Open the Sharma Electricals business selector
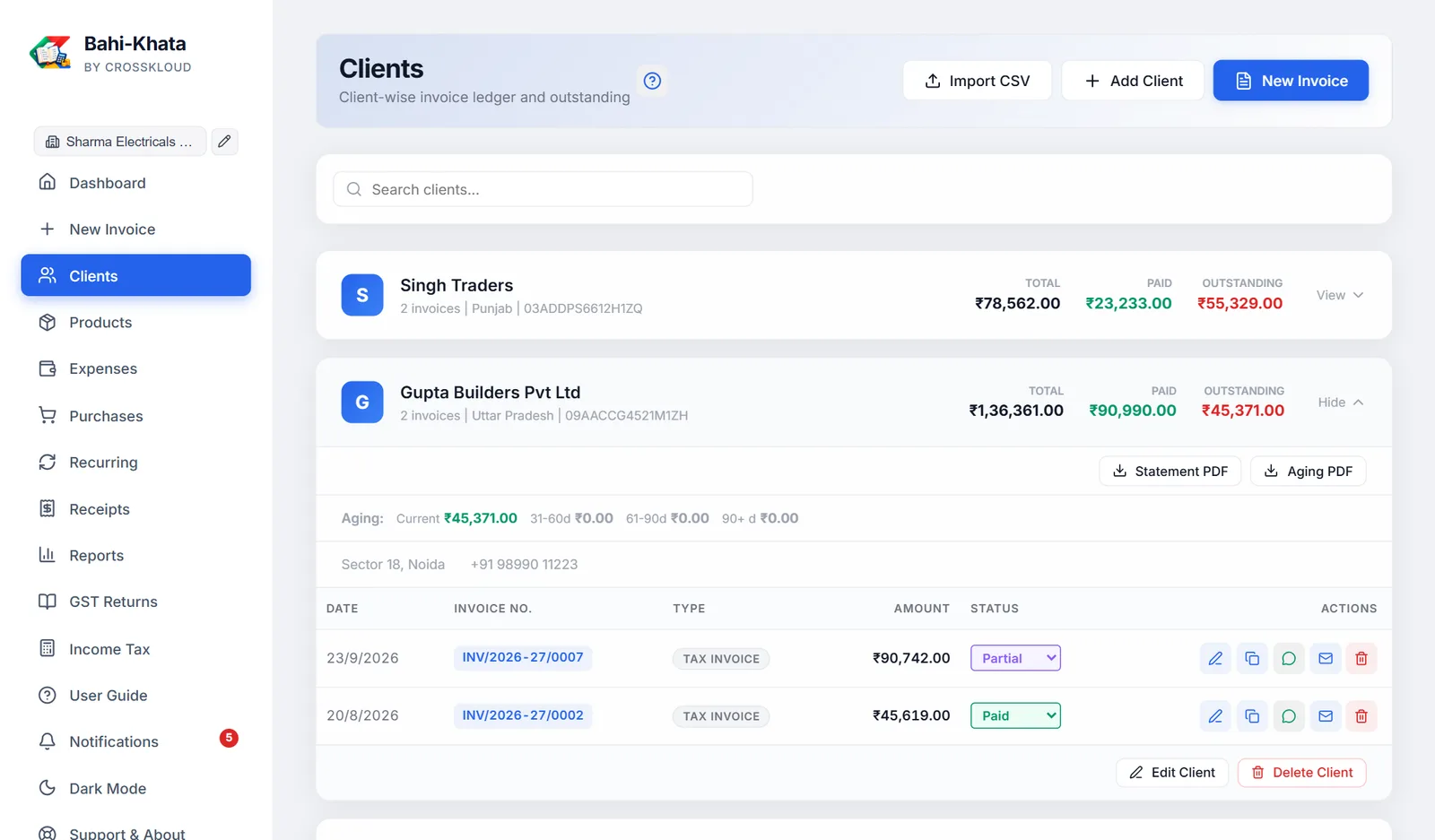The width and height of the screenshot is (1435, 840). tap(120, 142)
